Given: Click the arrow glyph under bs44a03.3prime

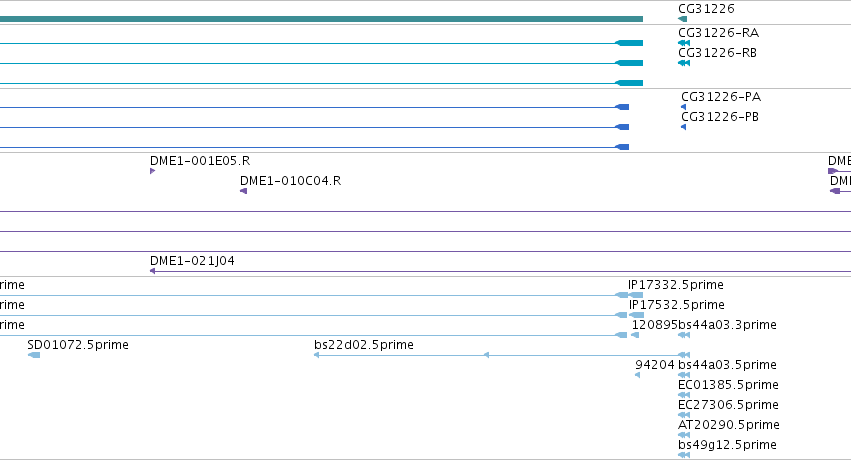Looking at the screenshot, I should coord(684,335).
